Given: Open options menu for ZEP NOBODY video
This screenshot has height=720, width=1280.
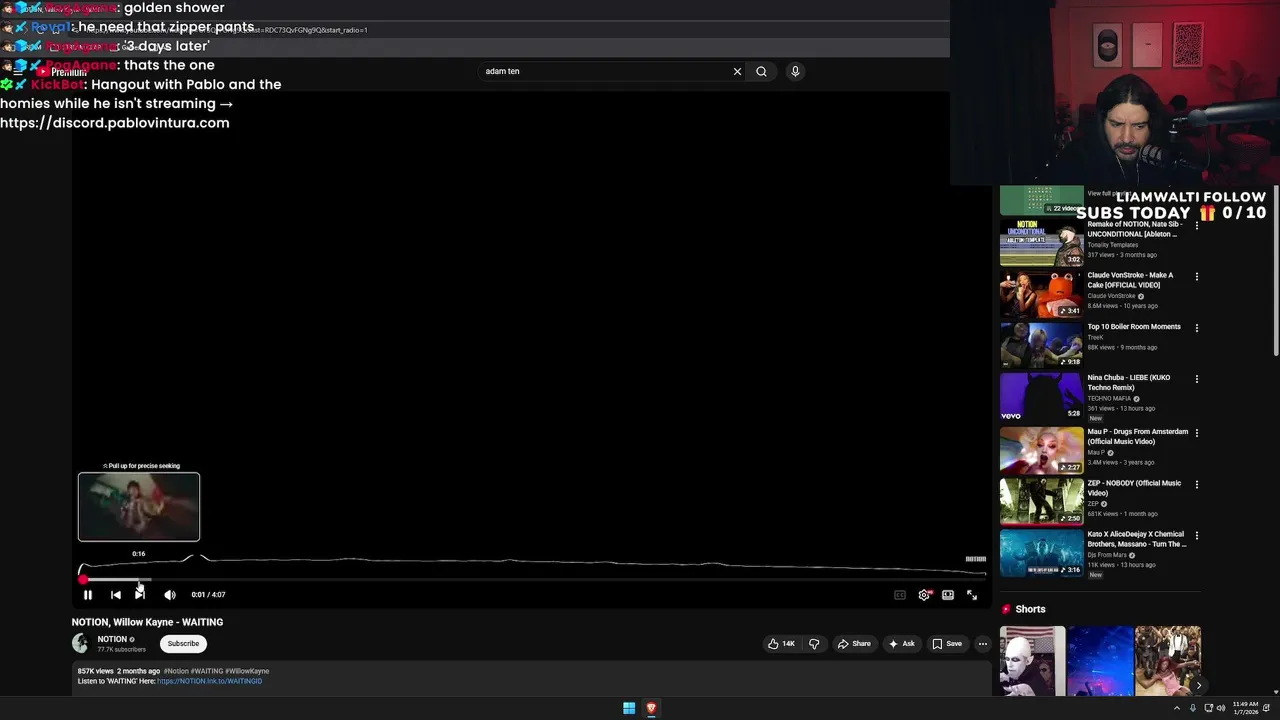Looking at the screenshot, I should point(1196,484).
